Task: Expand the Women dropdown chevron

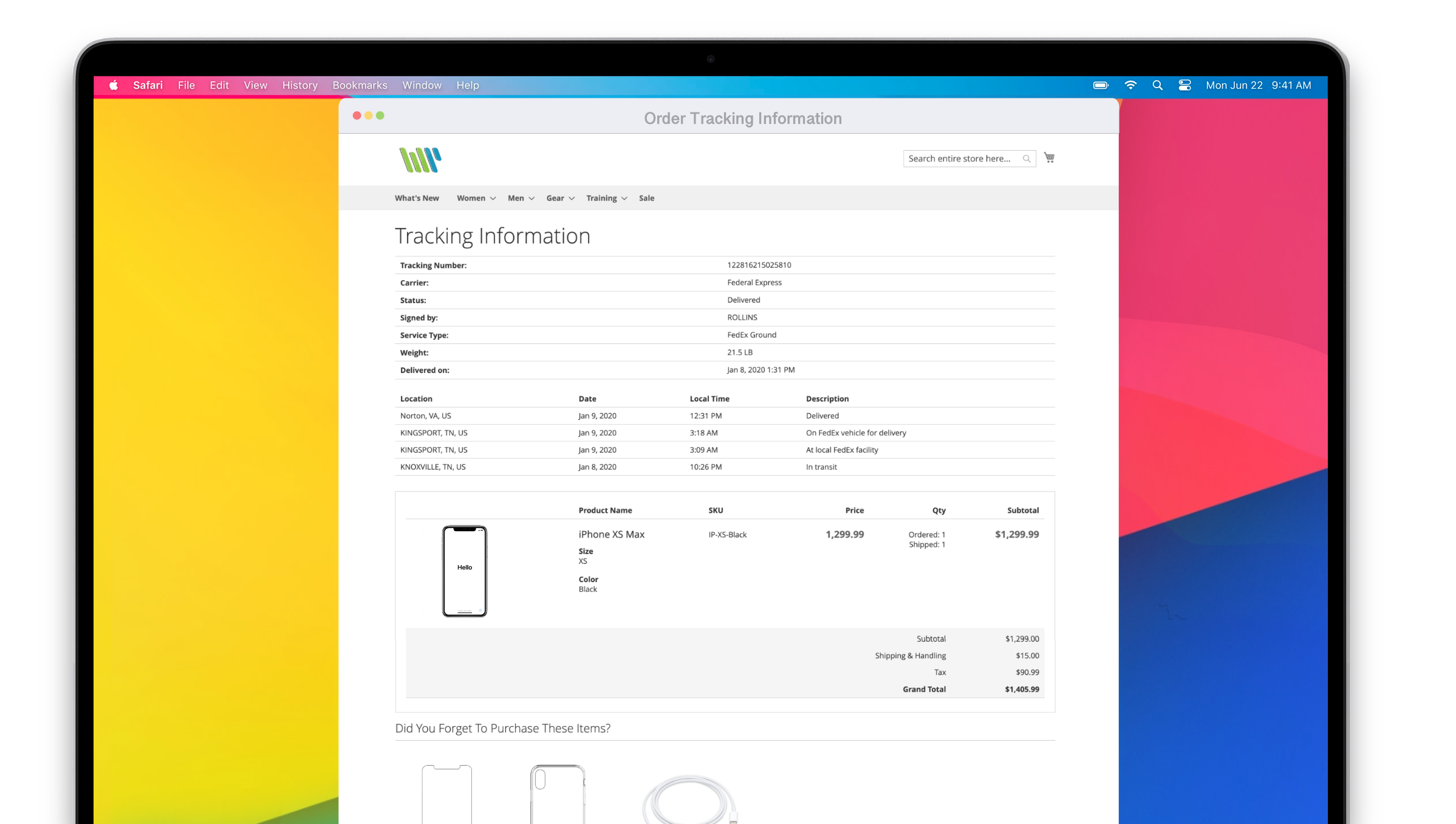Action: point(493,199)
